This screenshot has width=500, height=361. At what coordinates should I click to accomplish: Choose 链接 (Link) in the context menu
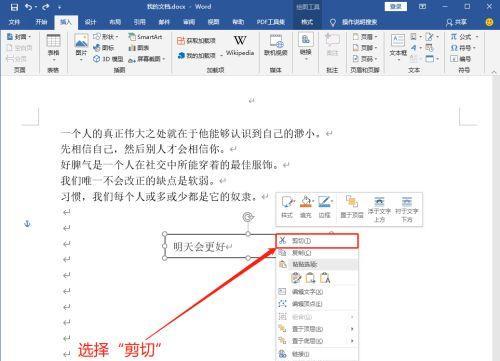tap(317, 354)
